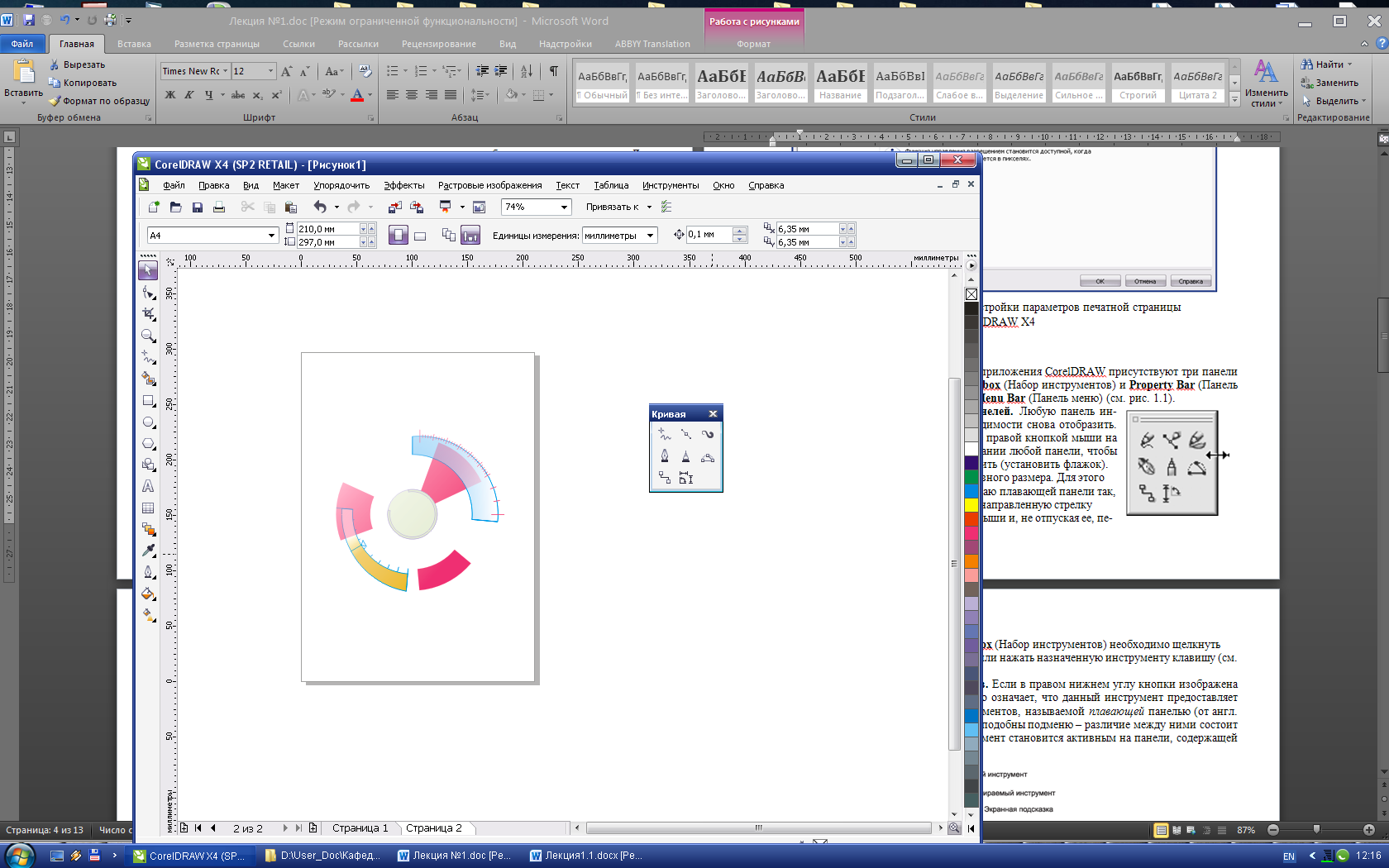The width and height of the screenshot is (1389, 868).
Task: Click the Вставить paste button in Word
Action: [x=23, y=81]
